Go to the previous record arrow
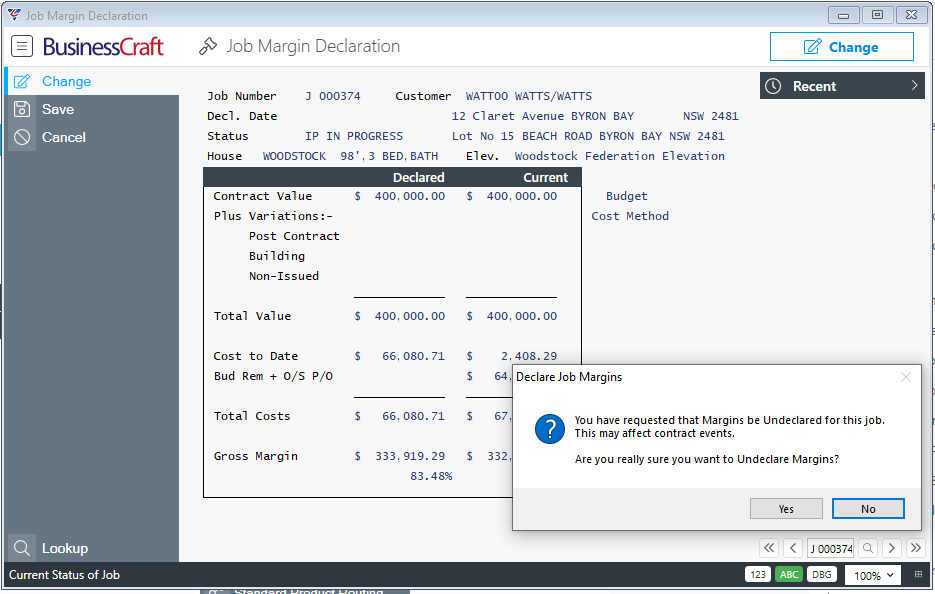 coord(793,548)
